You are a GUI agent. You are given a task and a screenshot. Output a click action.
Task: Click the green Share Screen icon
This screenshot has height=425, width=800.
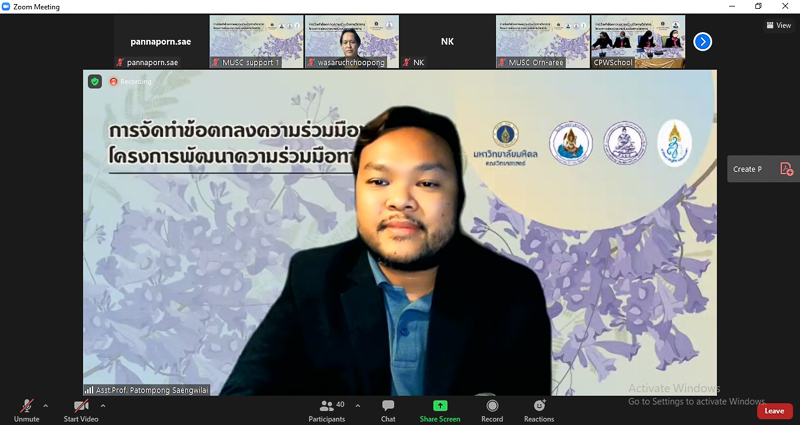[x=440, y=406]
